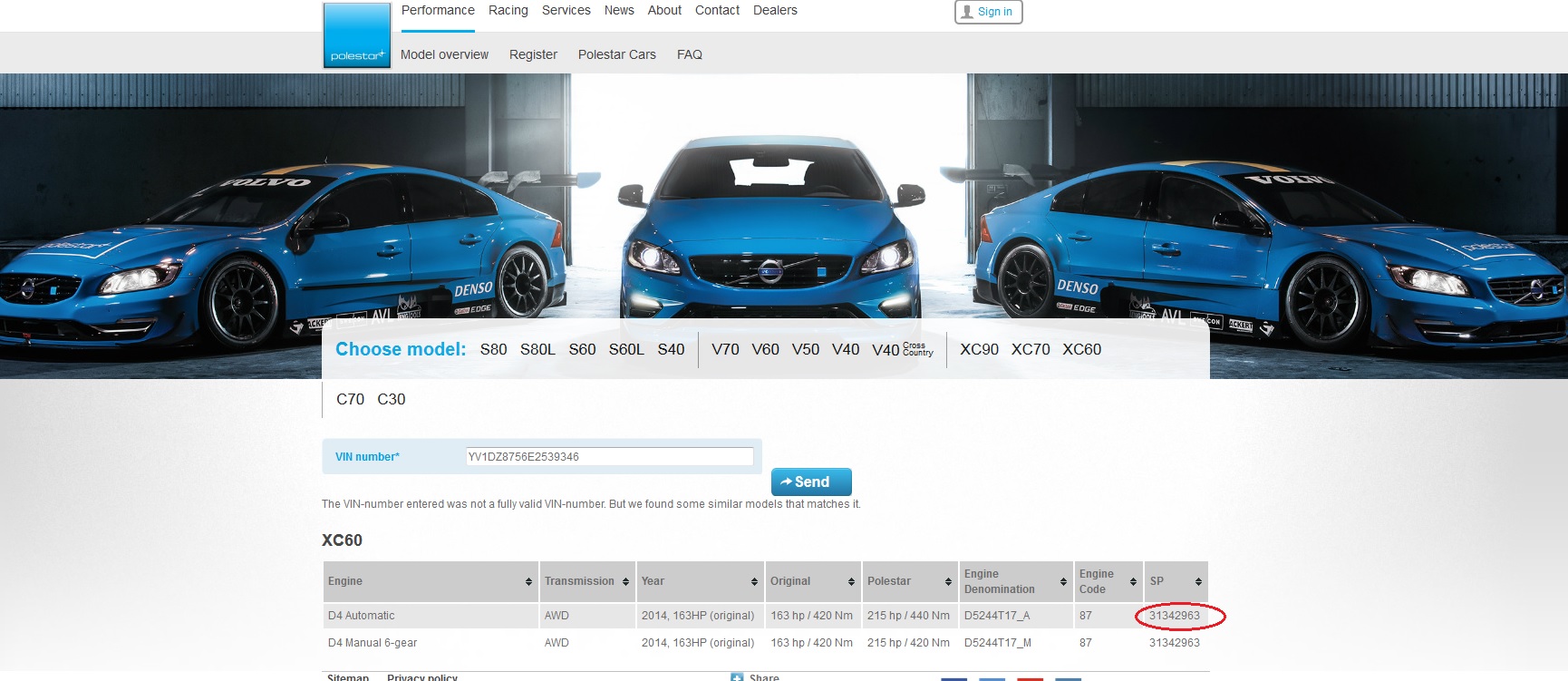
Task: Switch to Model overview tab
Action: 444,54
